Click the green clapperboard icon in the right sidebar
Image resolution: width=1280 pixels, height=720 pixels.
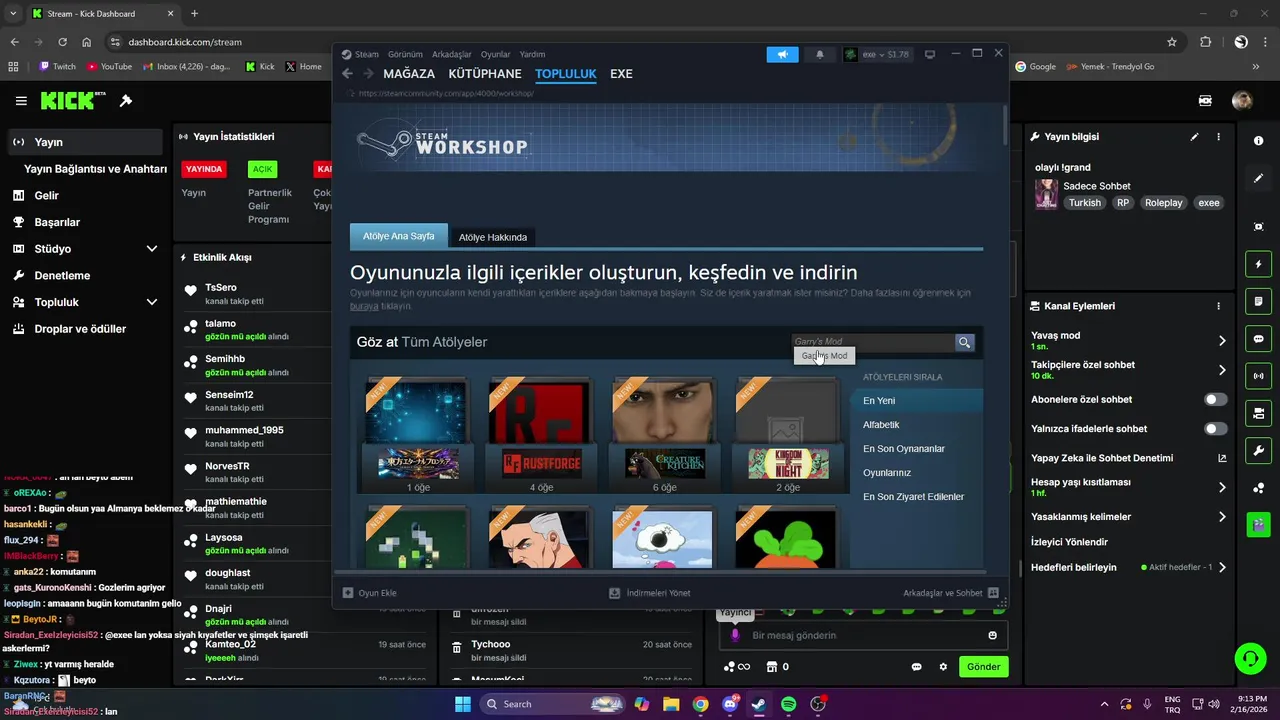tap(1258, 524)
